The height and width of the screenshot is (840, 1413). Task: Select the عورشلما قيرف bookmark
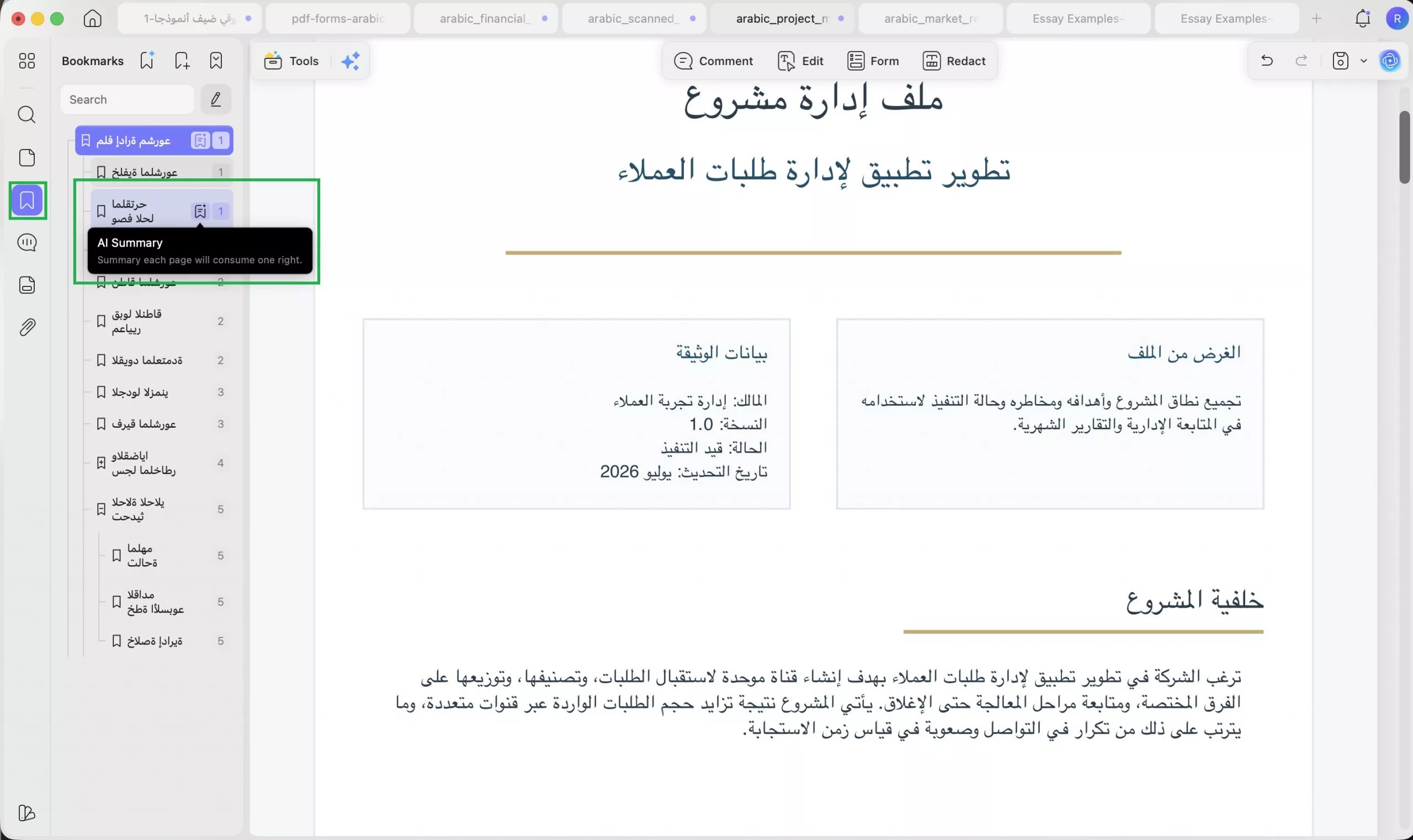162,424
